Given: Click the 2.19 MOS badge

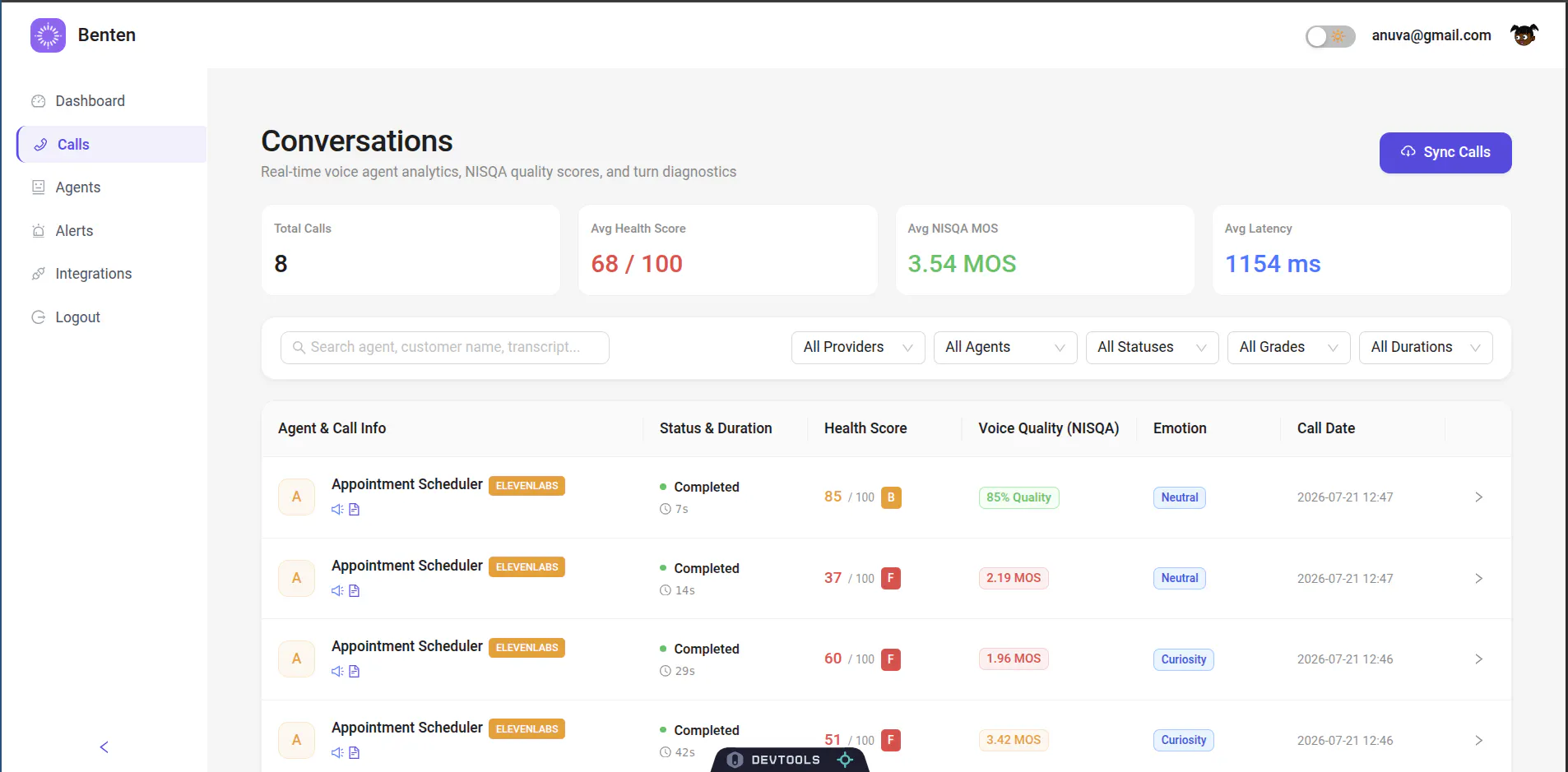Looking at the screenshot, I should (1014, 578).
